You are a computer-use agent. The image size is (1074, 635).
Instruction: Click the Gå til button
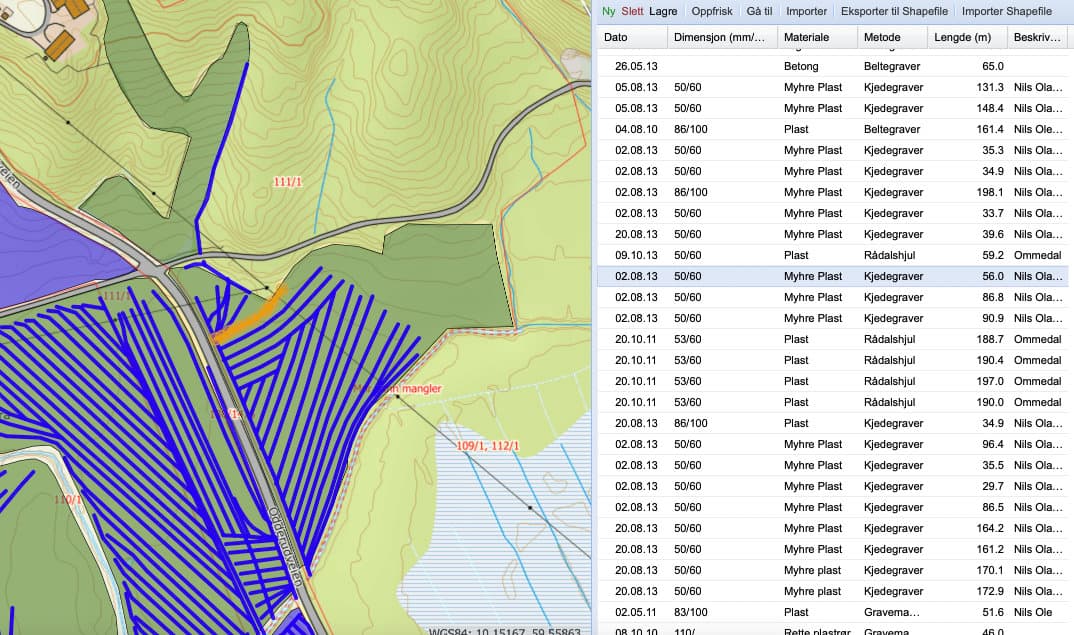(759, 11)
